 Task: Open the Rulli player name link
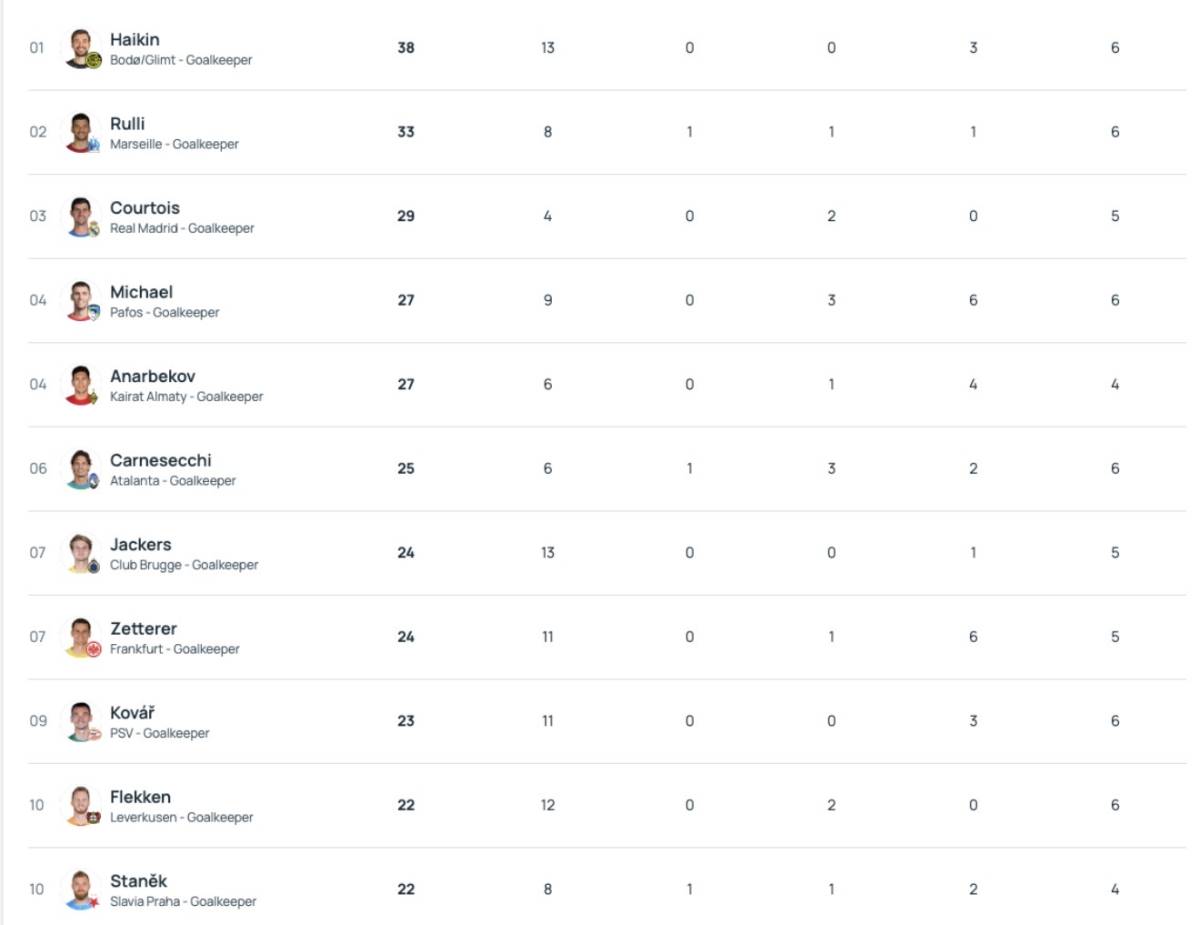click(x=127, y=124)
